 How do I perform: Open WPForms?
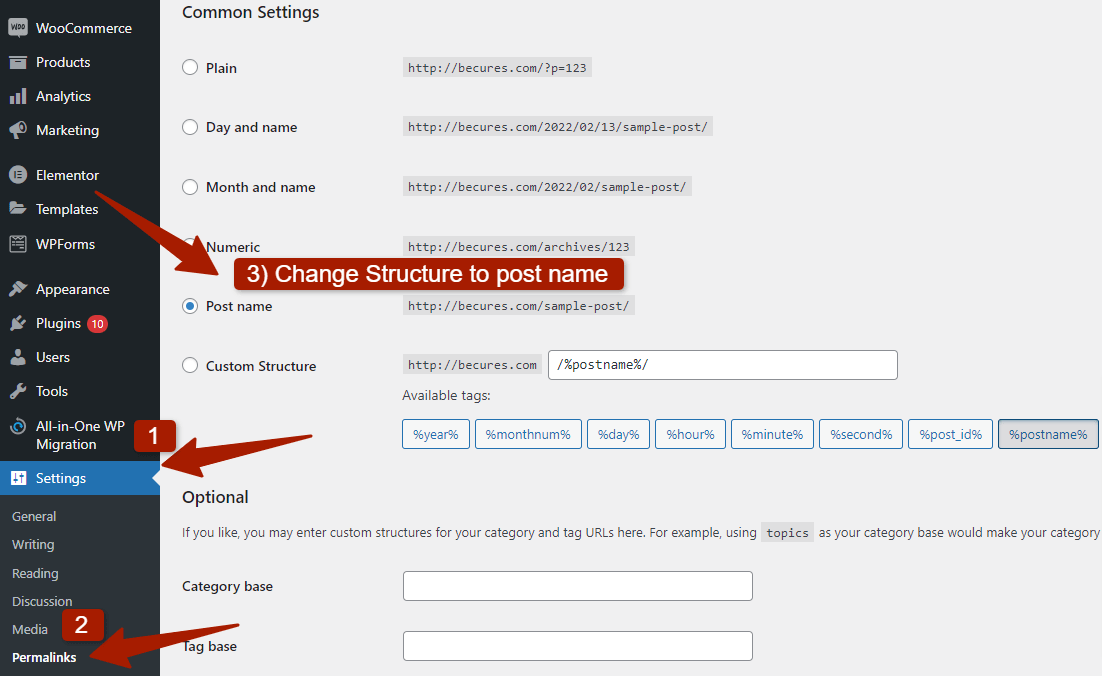point(63,243)
